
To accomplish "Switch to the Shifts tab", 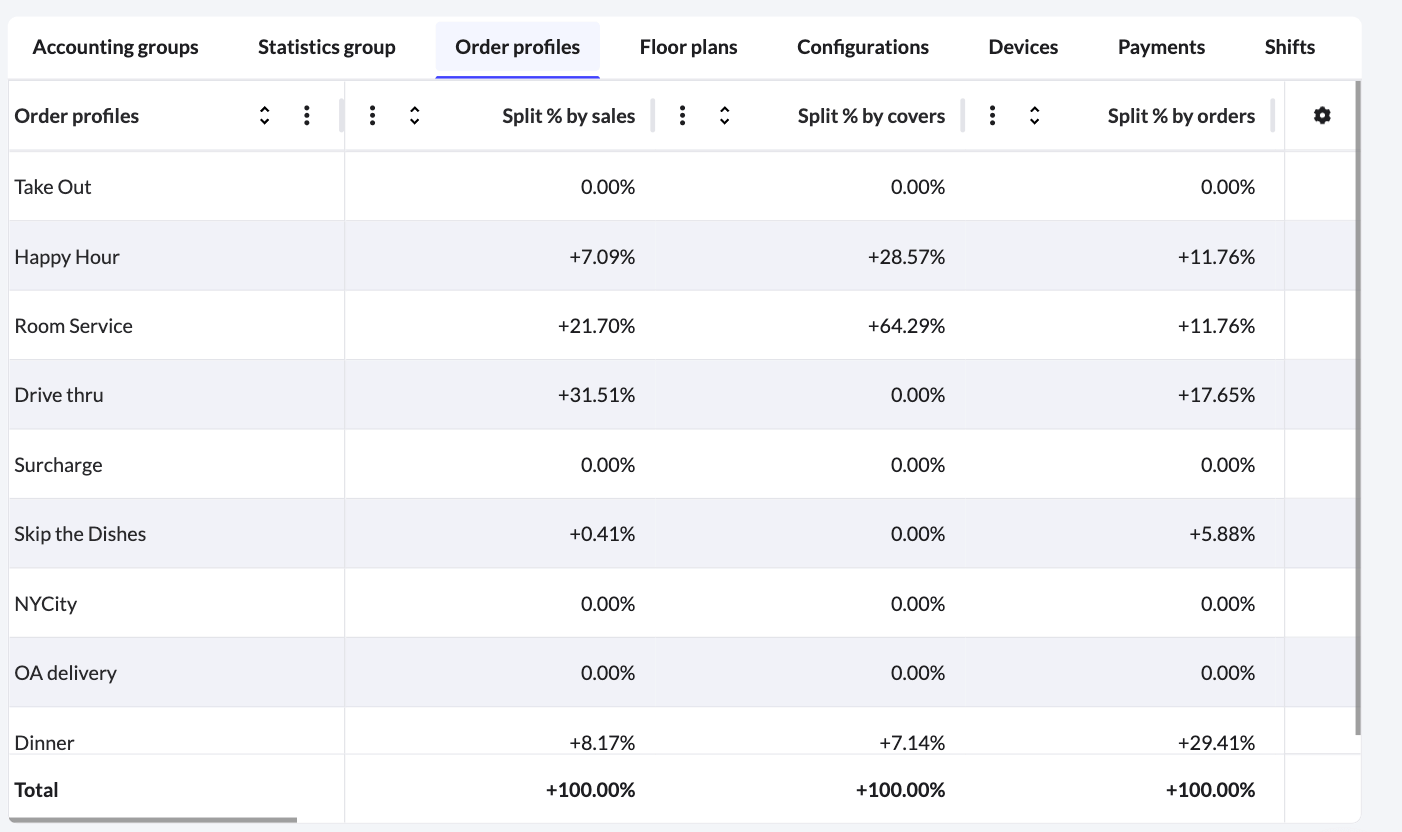I will coord(1289,46).
